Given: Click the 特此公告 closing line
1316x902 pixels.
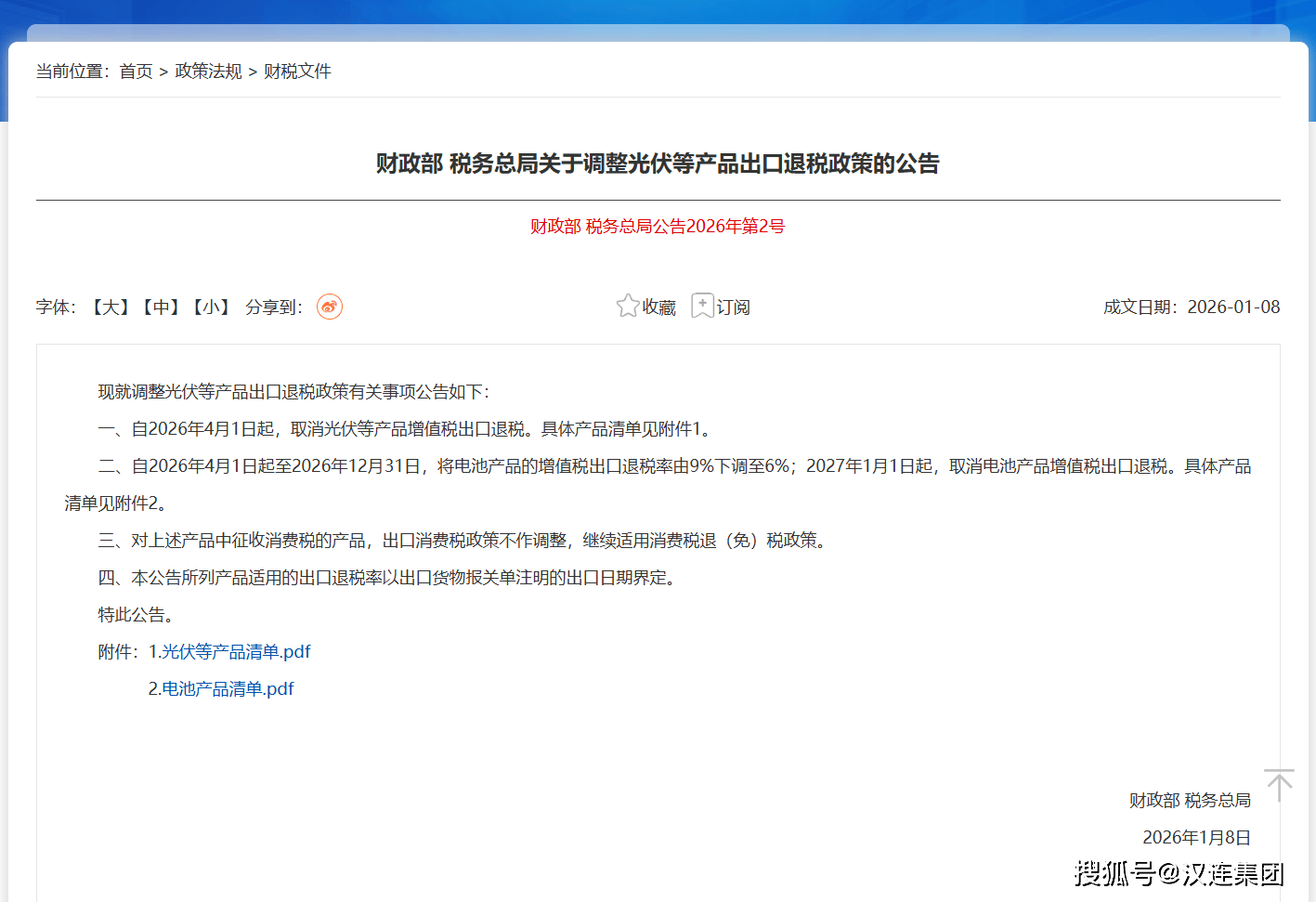Looking at the screenshot, I should pos(136,615).
